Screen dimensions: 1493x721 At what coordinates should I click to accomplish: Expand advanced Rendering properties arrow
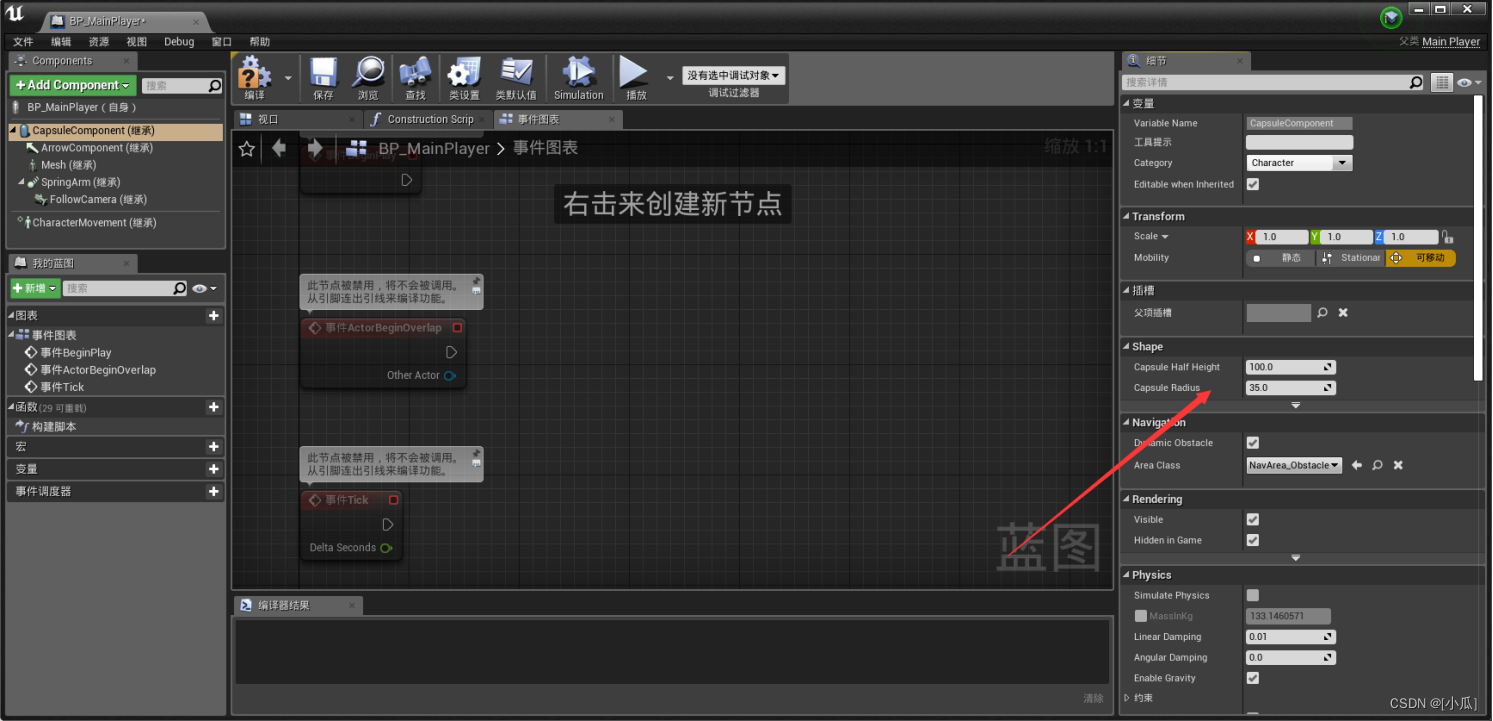(1296, 558)
